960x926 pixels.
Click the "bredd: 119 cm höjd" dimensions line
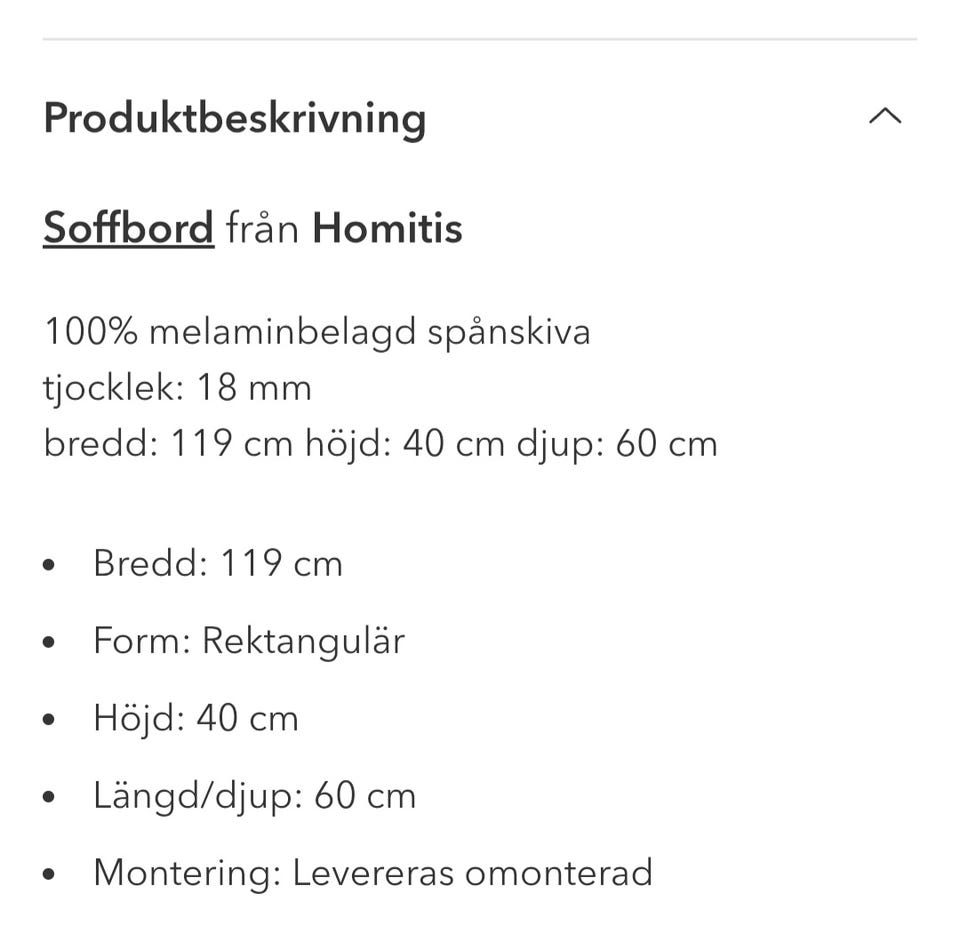tap(380, 443)
